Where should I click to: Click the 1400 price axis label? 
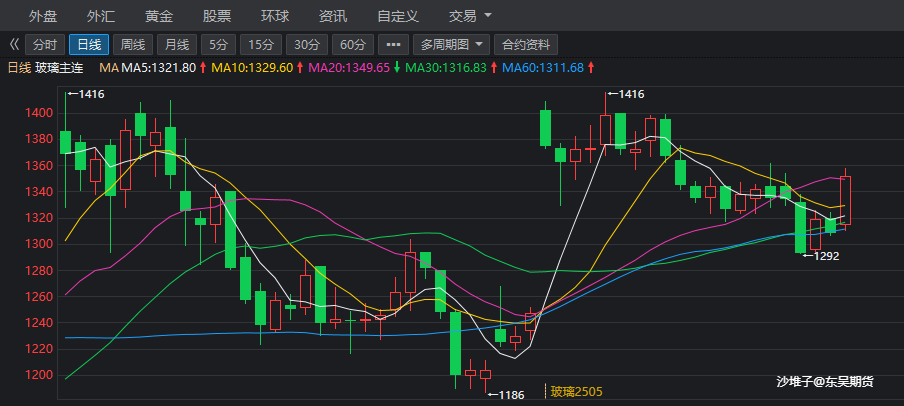(39, 113)
